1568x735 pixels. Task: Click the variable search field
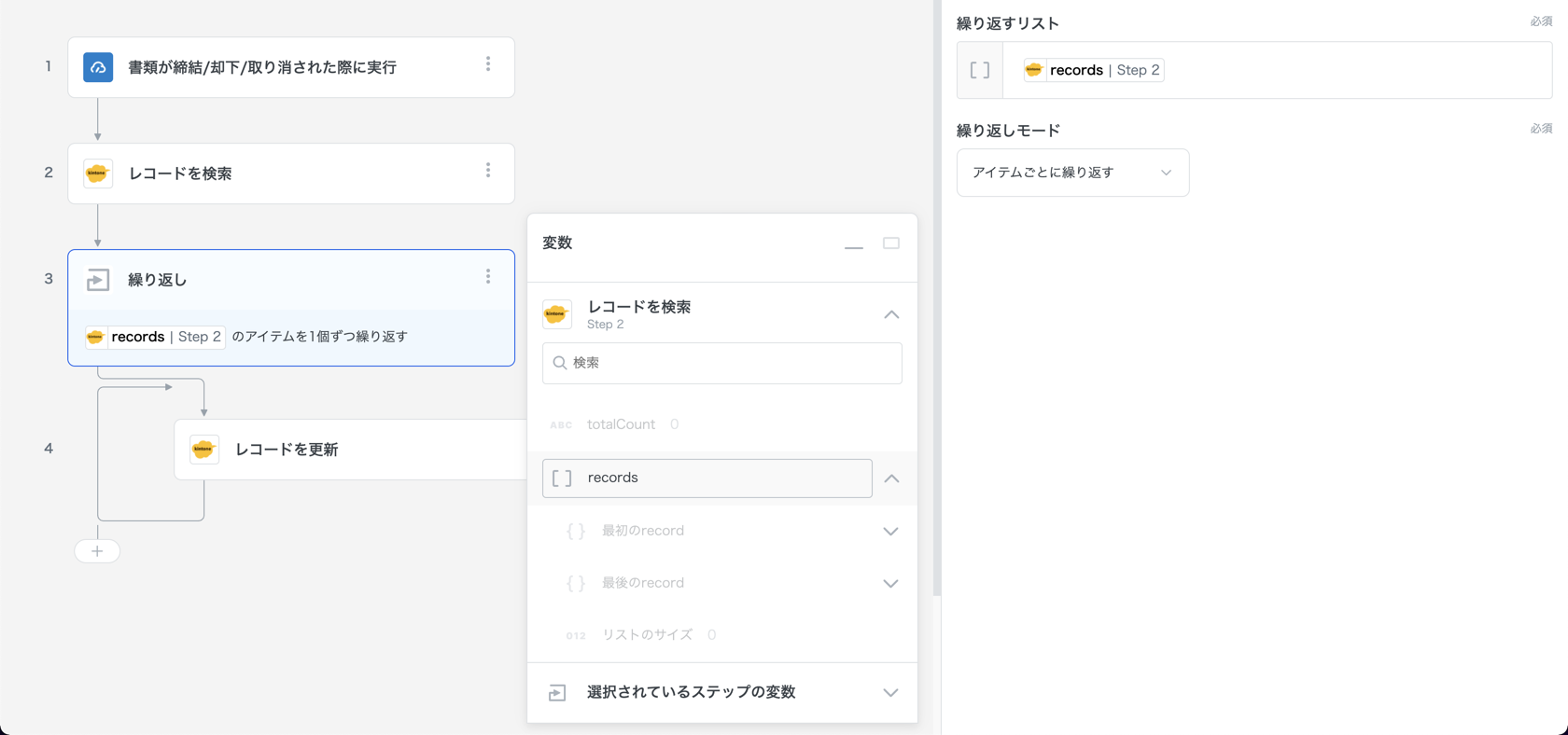click(721, 363)
